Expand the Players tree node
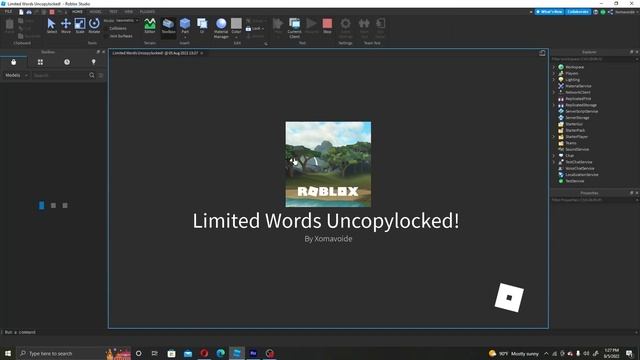The width and height of the screenshot is (640, 360). (554, 73)
